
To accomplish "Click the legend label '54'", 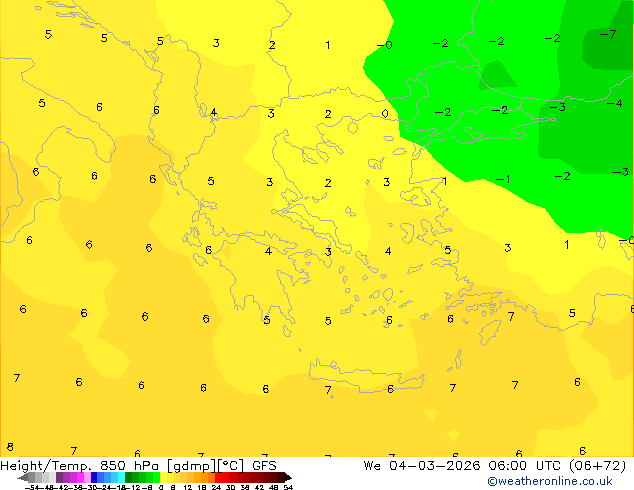I will point(288,487).
